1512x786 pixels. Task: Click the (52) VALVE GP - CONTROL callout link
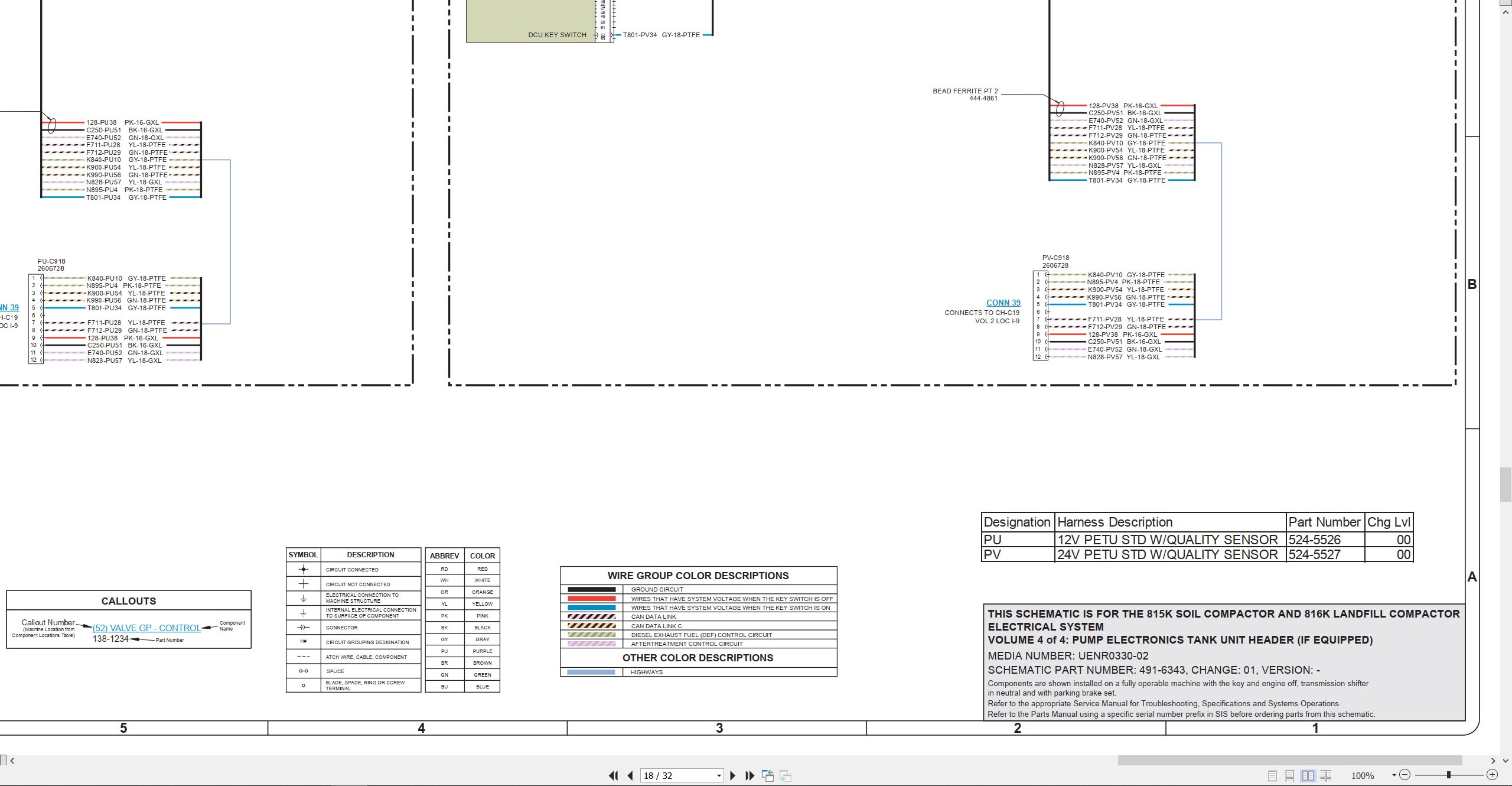146,628
